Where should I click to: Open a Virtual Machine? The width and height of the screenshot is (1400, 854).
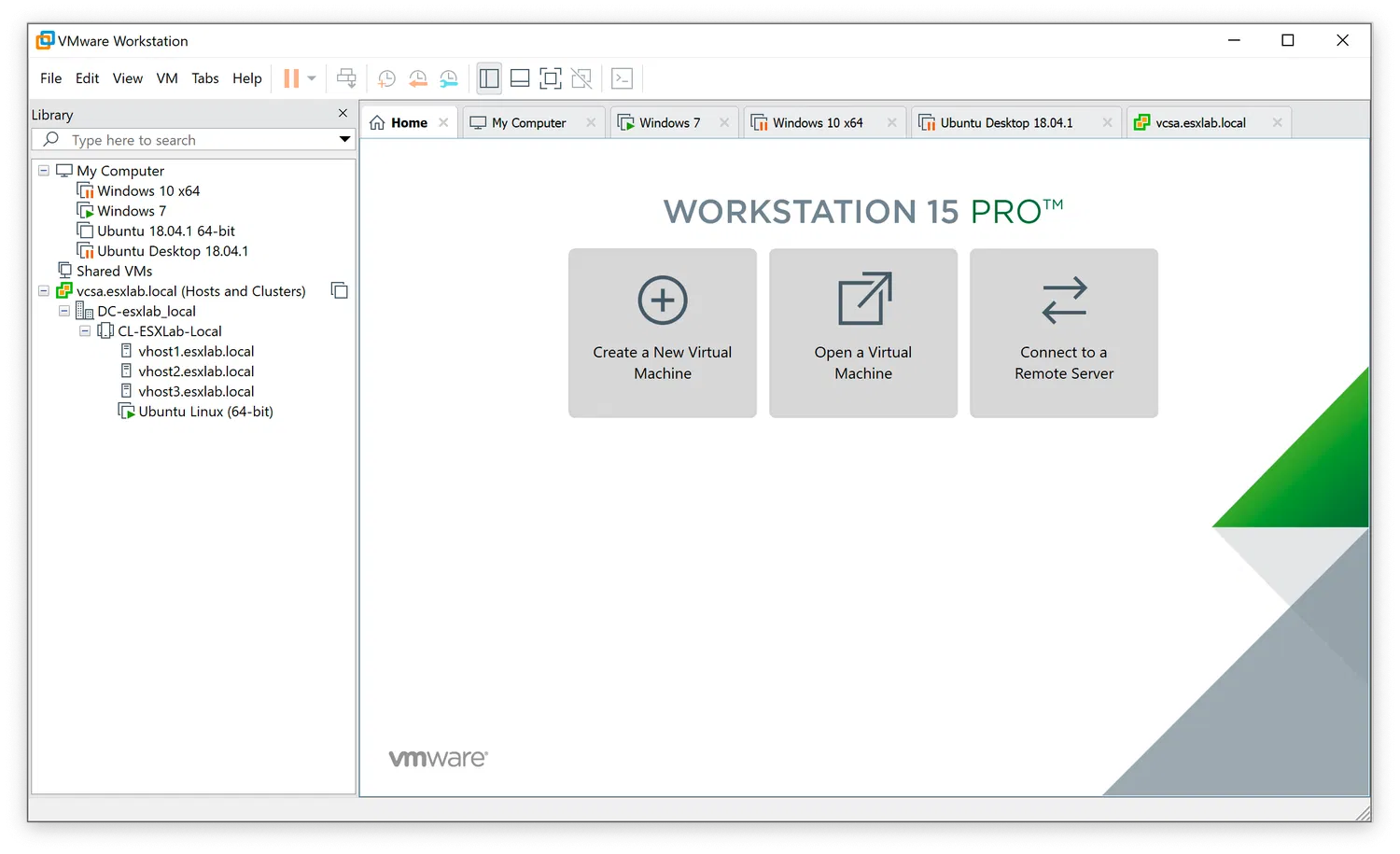(862, 333)
